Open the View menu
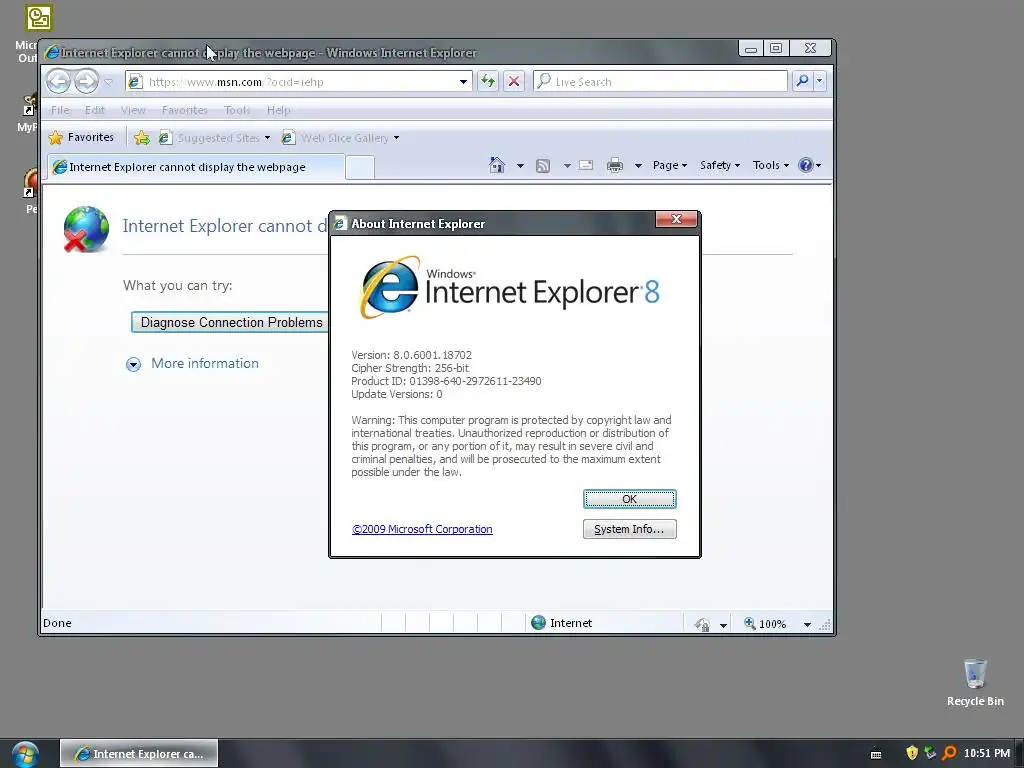Screen dimensions: 1024x768 (x=133, y=110)
